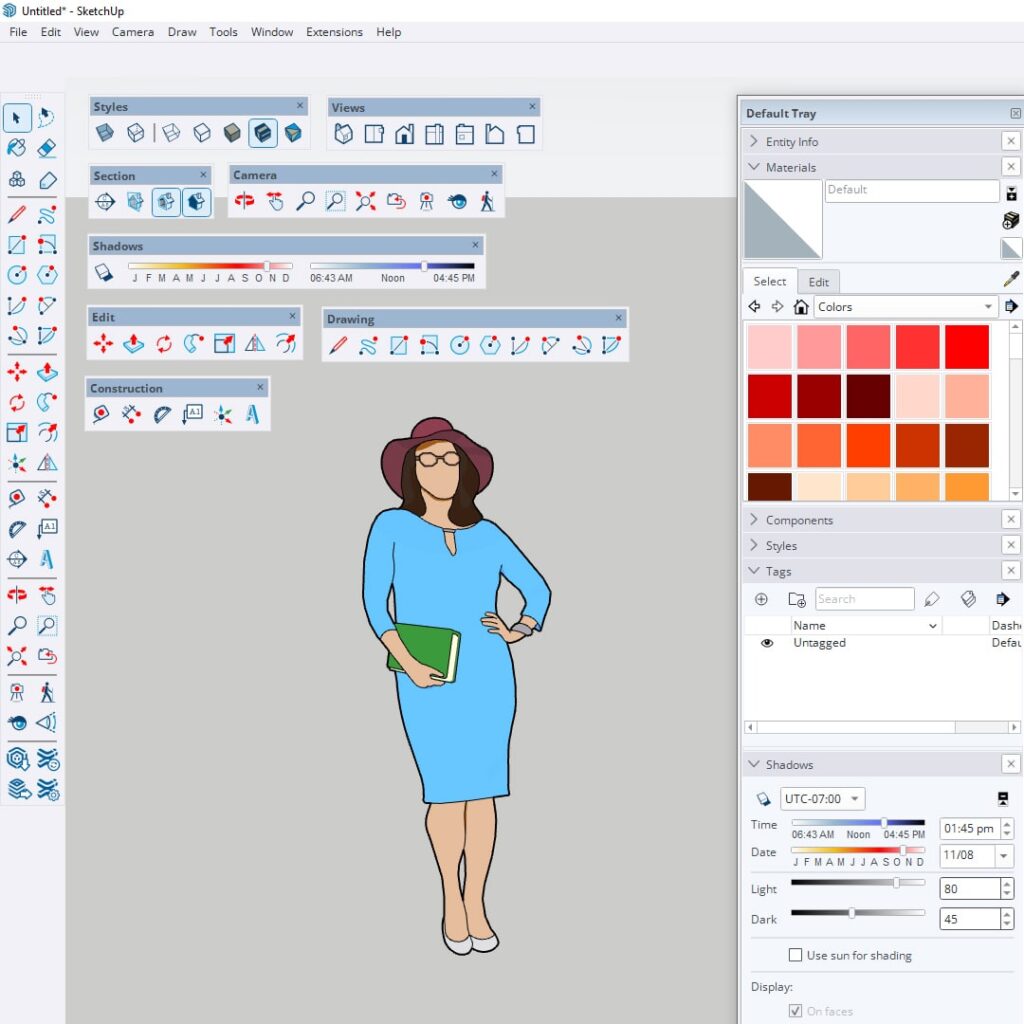Screen dimensions: 1024x1024
Task: Click the tag Search input field
Action: pos(864,599)
